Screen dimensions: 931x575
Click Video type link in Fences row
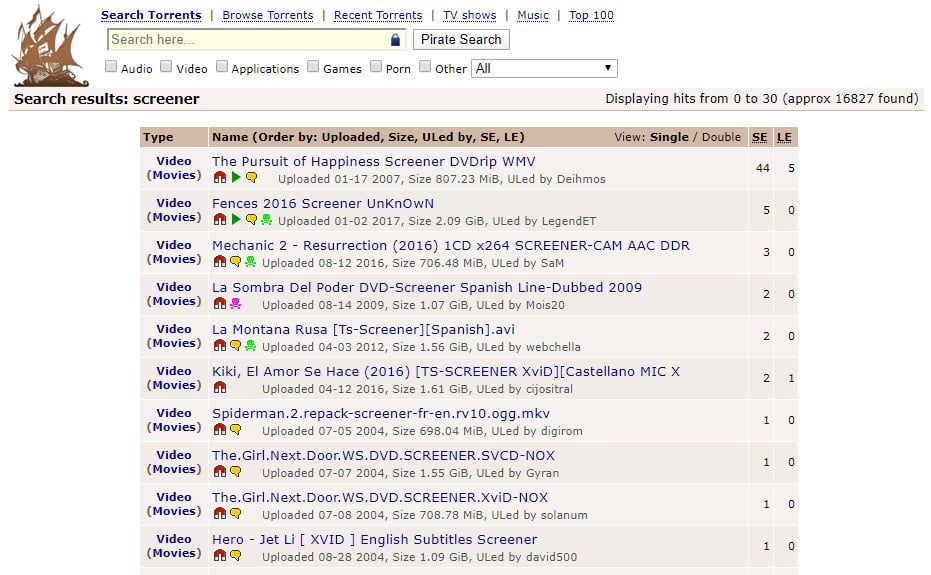[174, 203]
